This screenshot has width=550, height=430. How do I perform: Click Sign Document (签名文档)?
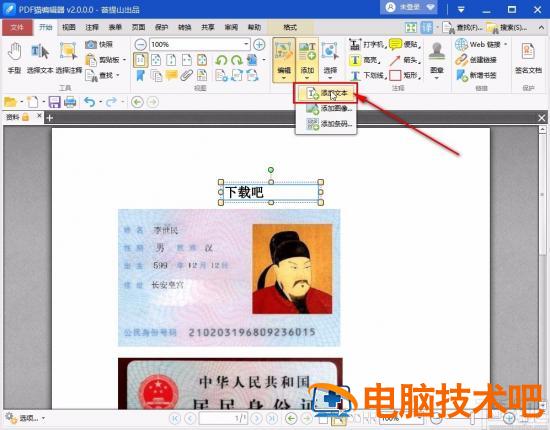pyautogui.click(x=528, y=58)
